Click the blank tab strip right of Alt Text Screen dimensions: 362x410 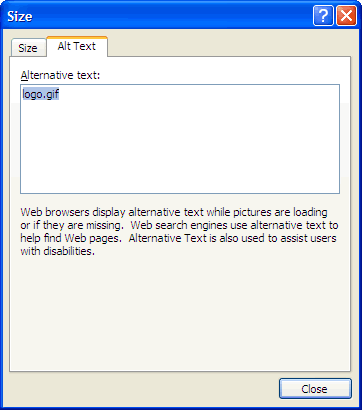tap(230, 45)
